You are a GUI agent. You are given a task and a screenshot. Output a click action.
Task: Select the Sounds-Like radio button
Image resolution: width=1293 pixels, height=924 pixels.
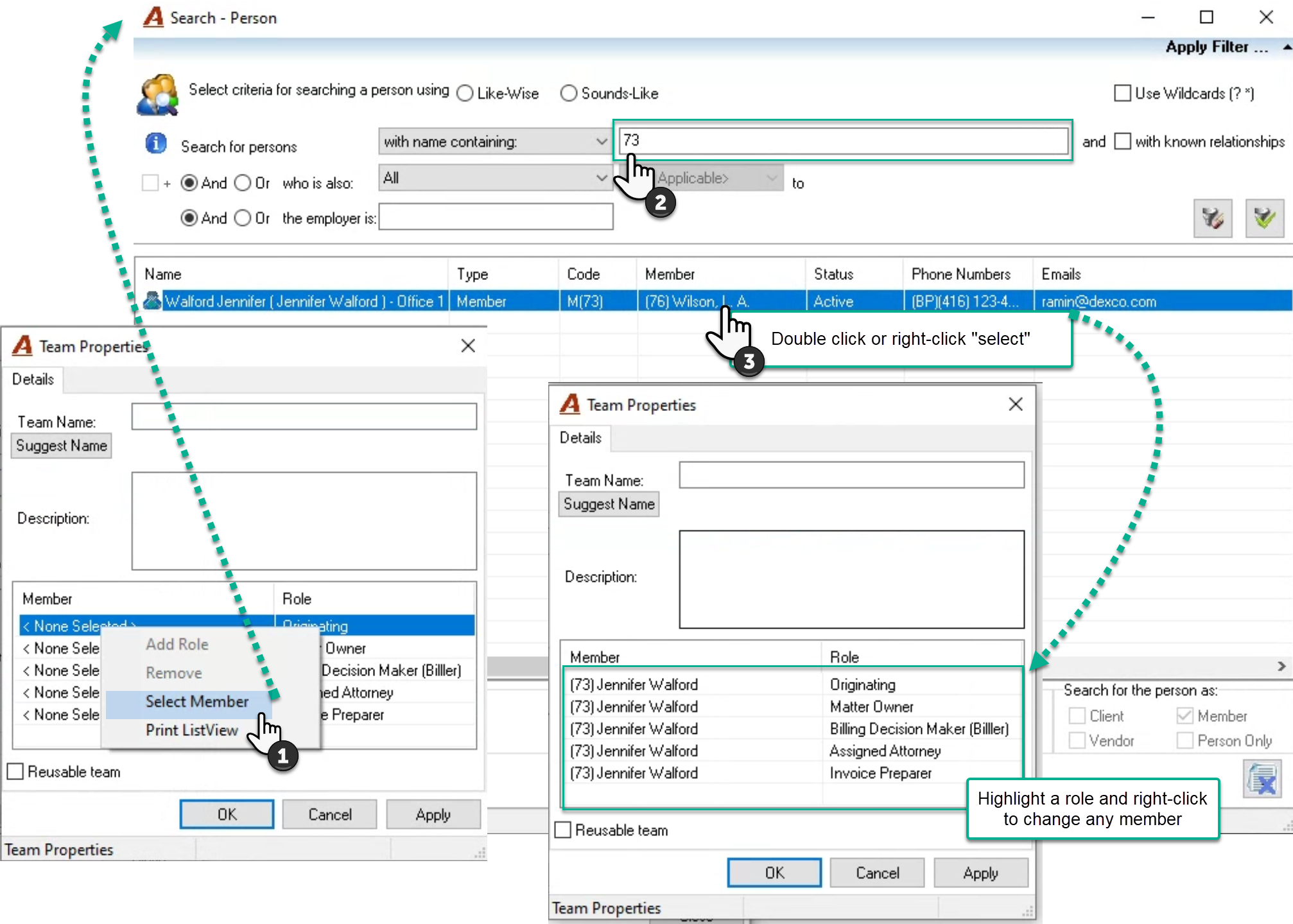tap(569, 94)
